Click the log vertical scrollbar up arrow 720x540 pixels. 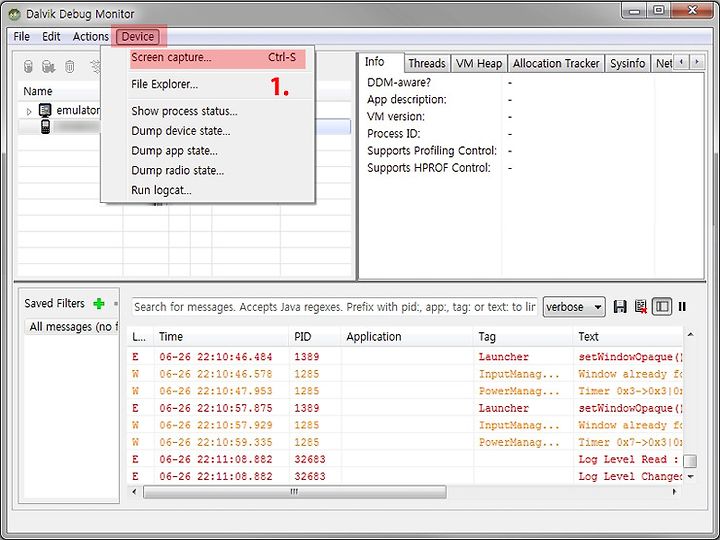pyautogui.click(x=690, y=335)
